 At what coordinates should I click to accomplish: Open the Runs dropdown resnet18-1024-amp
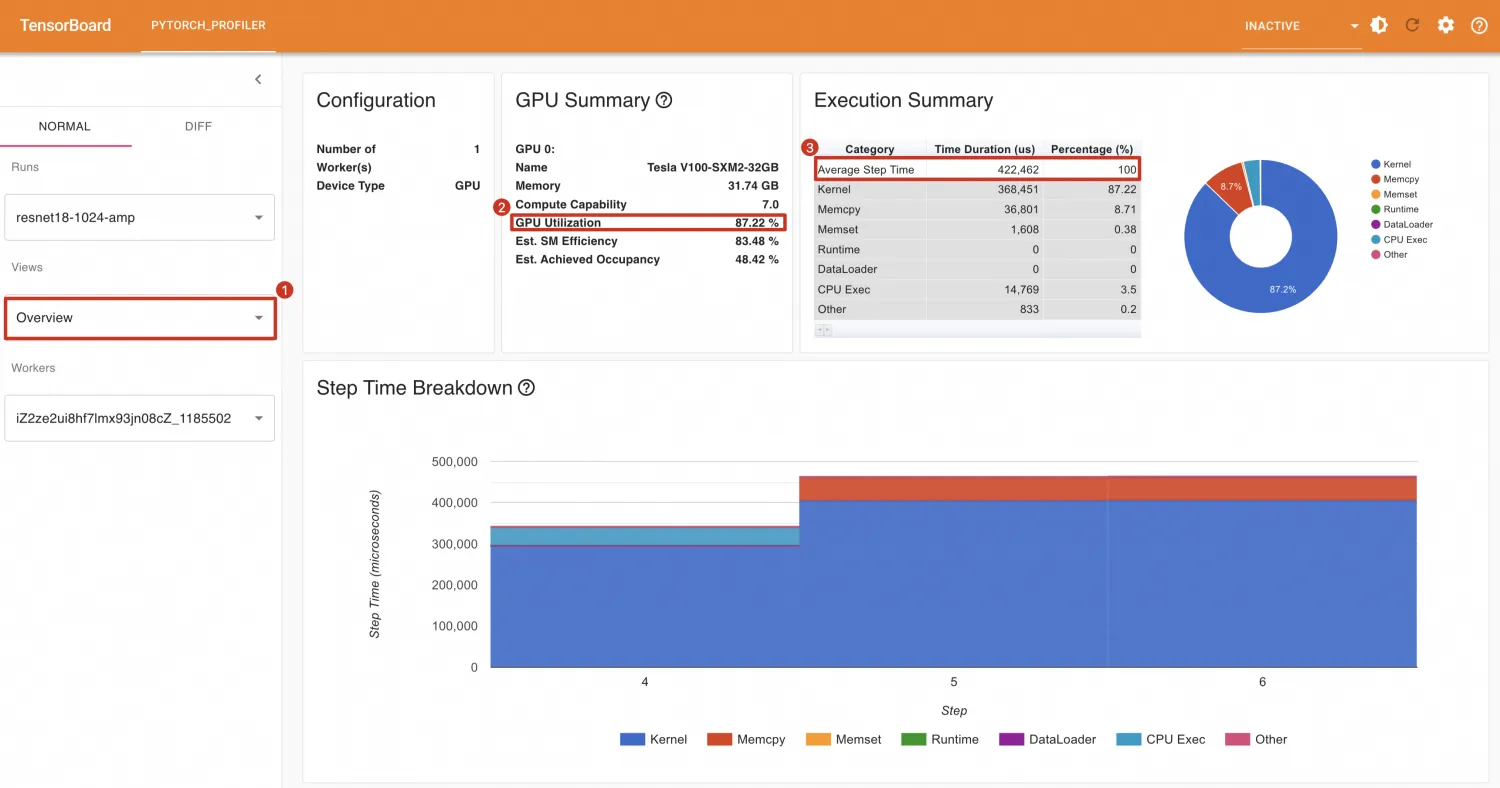tap(139, 217)
